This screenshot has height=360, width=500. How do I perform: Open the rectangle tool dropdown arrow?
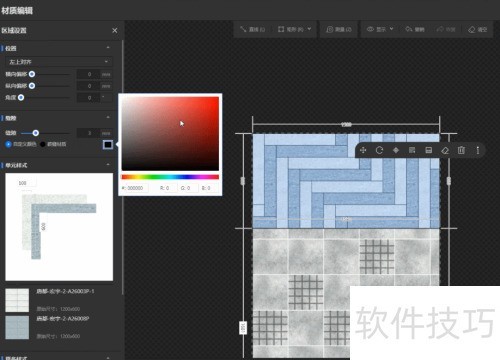[309, 29]
